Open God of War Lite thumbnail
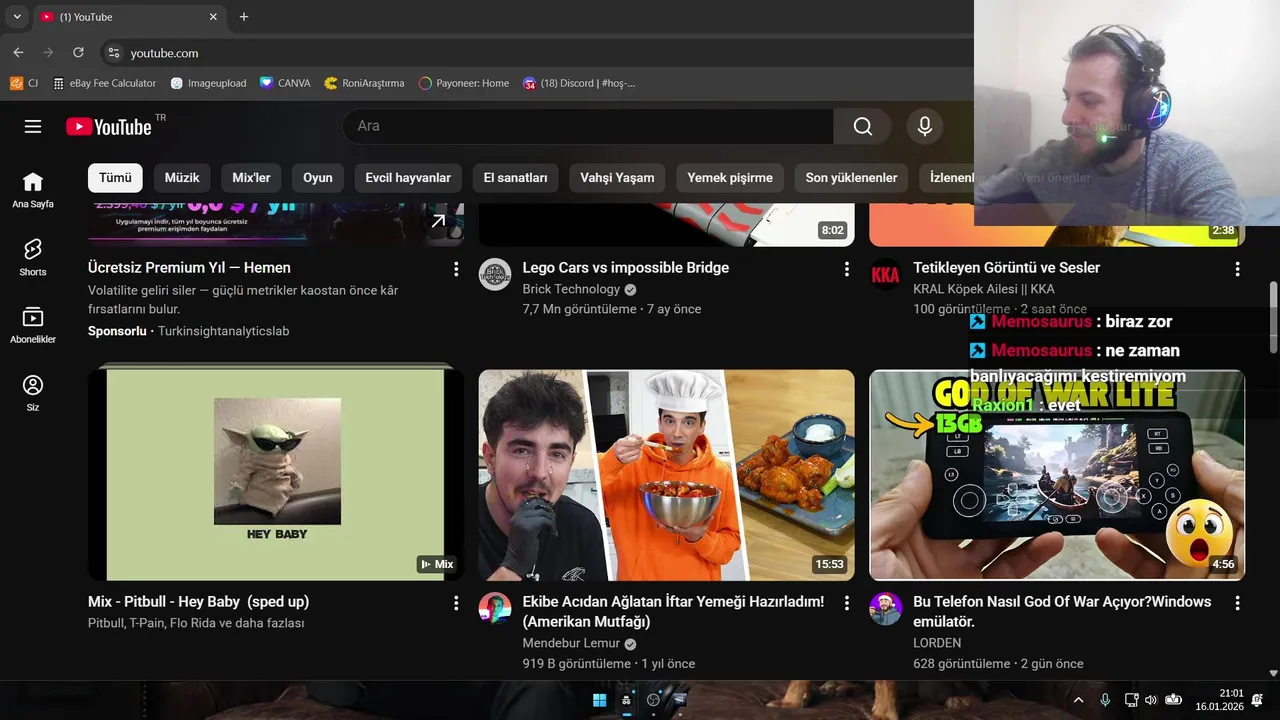The height and width of the screenshot is (720, 1280). pyautogui.click(x=1057, y=475)
